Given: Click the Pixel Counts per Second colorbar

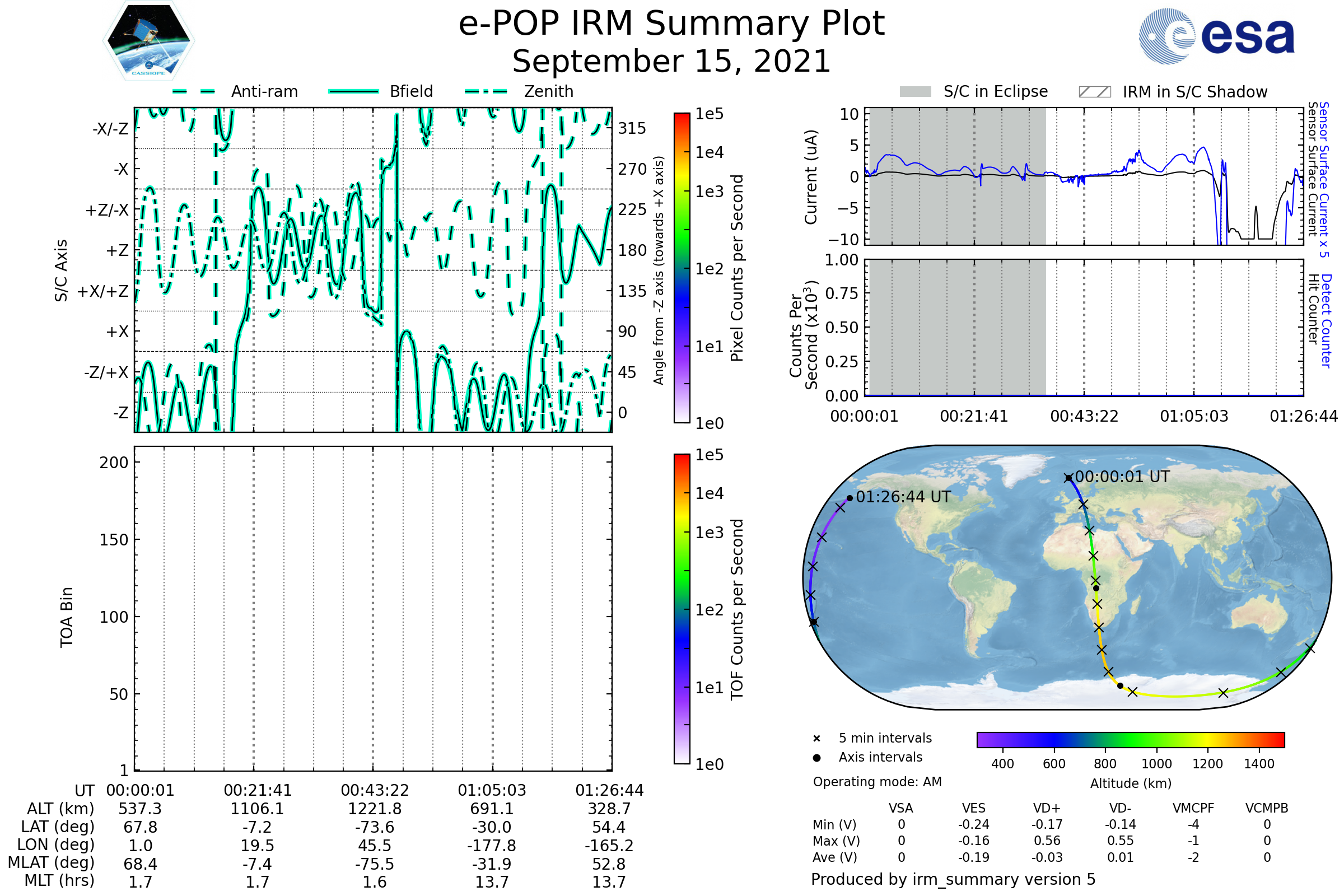Looking at the screenshot, I should click(x=682, y=268).
